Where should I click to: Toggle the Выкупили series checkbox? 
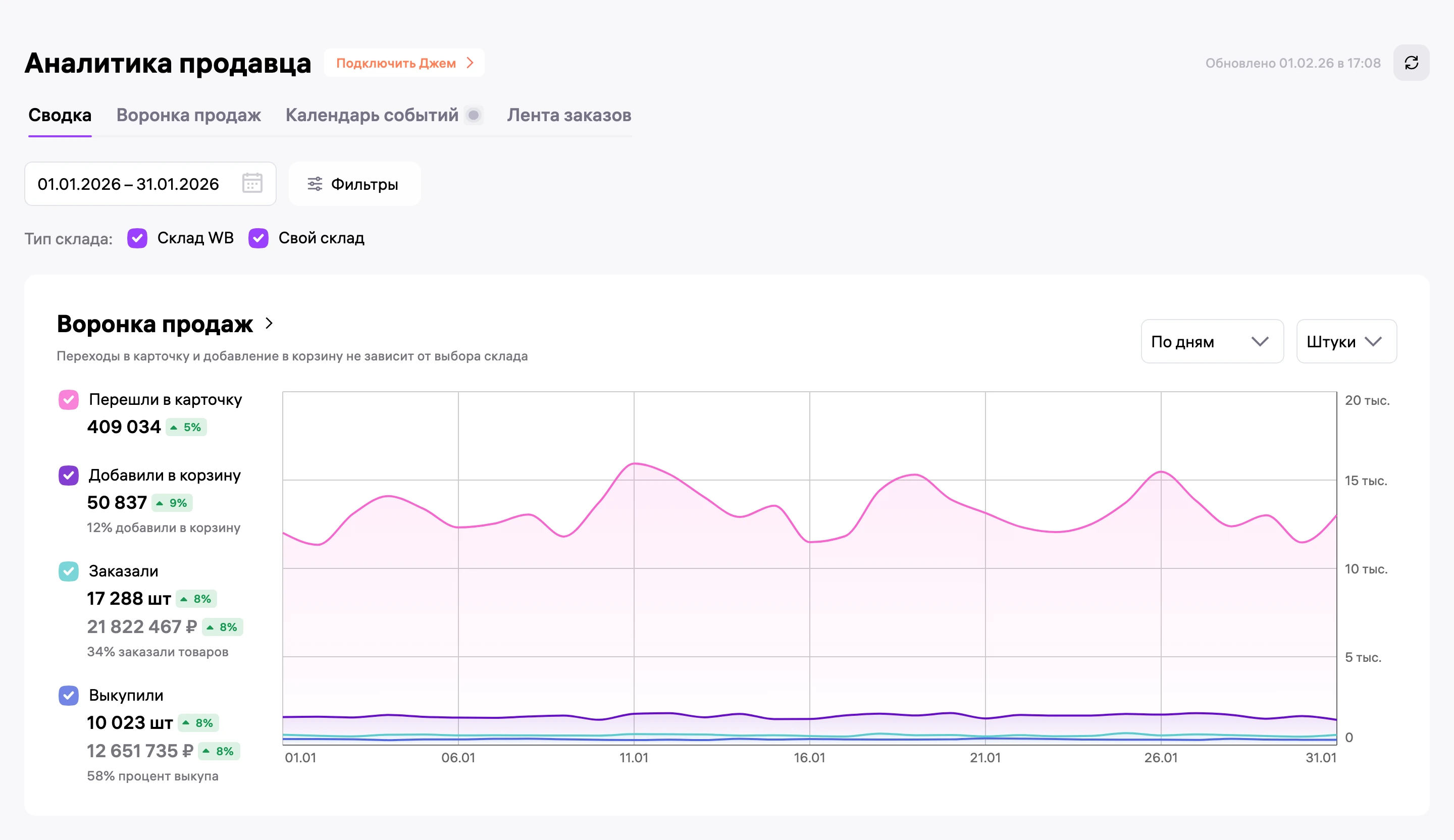(x=69, y=695)
